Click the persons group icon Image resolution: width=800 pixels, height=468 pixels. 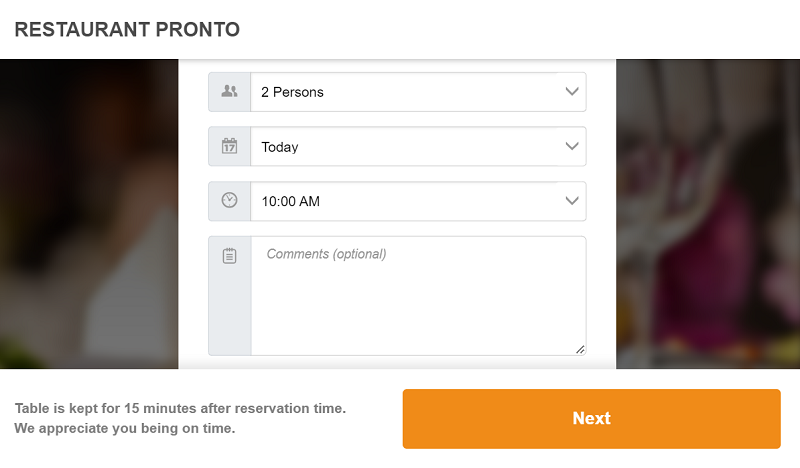tap(230, 92)
